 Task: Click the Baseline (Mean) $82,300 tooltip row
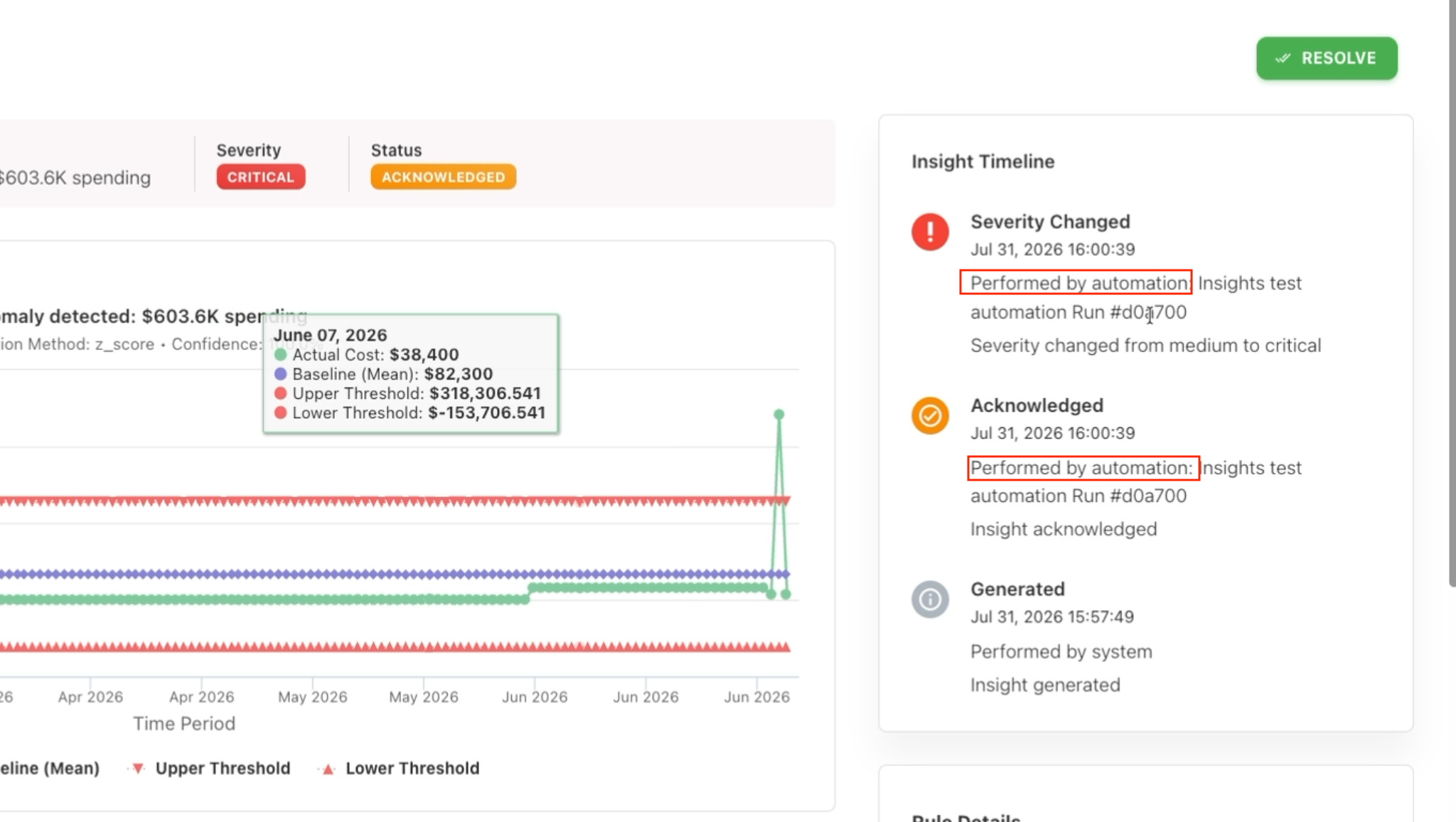point(383,374)
